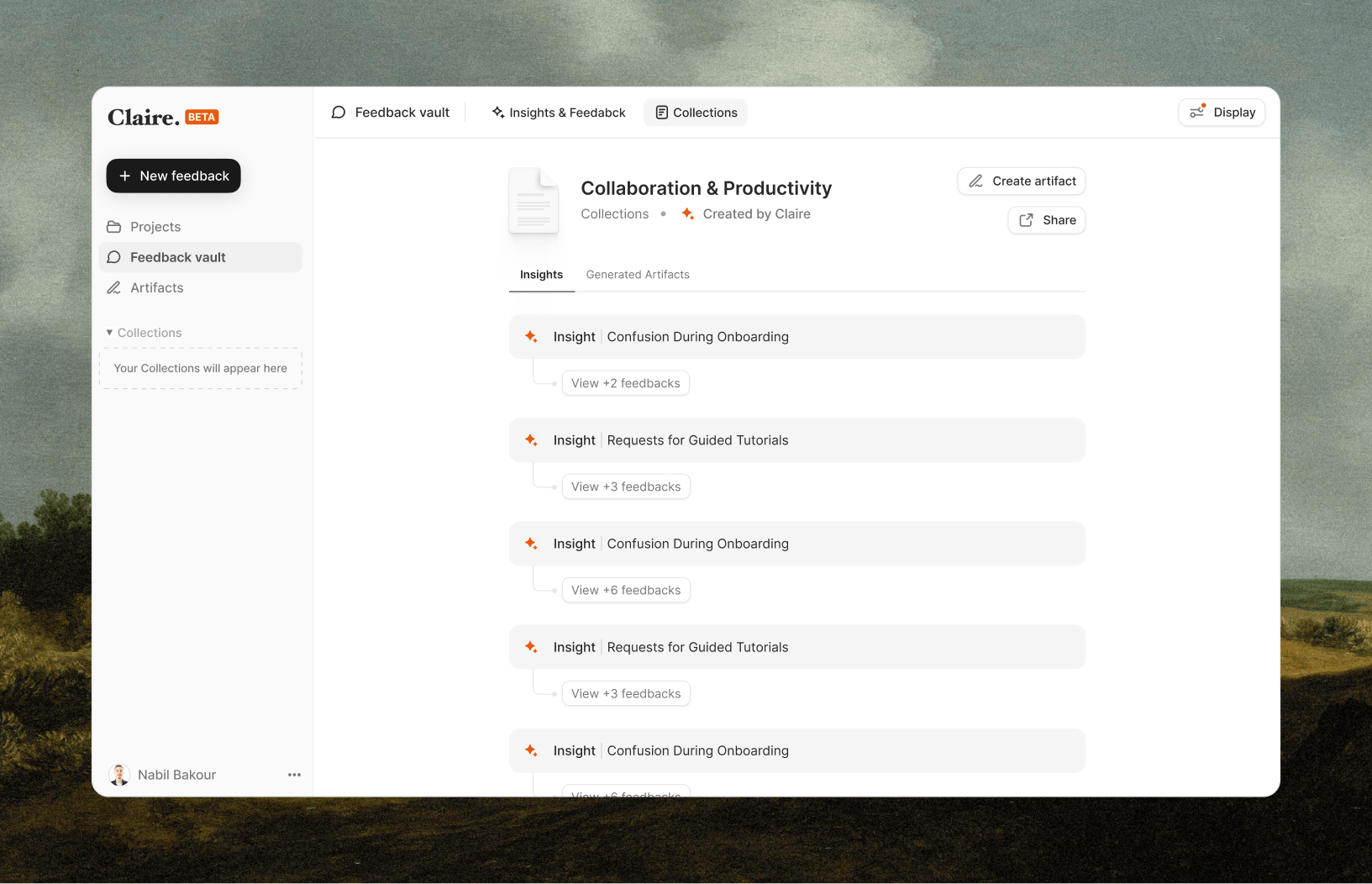This screenshot has width=1372, height=884.
Task: Open the Feedback vault sidebar item
Action: pos(177,257)
